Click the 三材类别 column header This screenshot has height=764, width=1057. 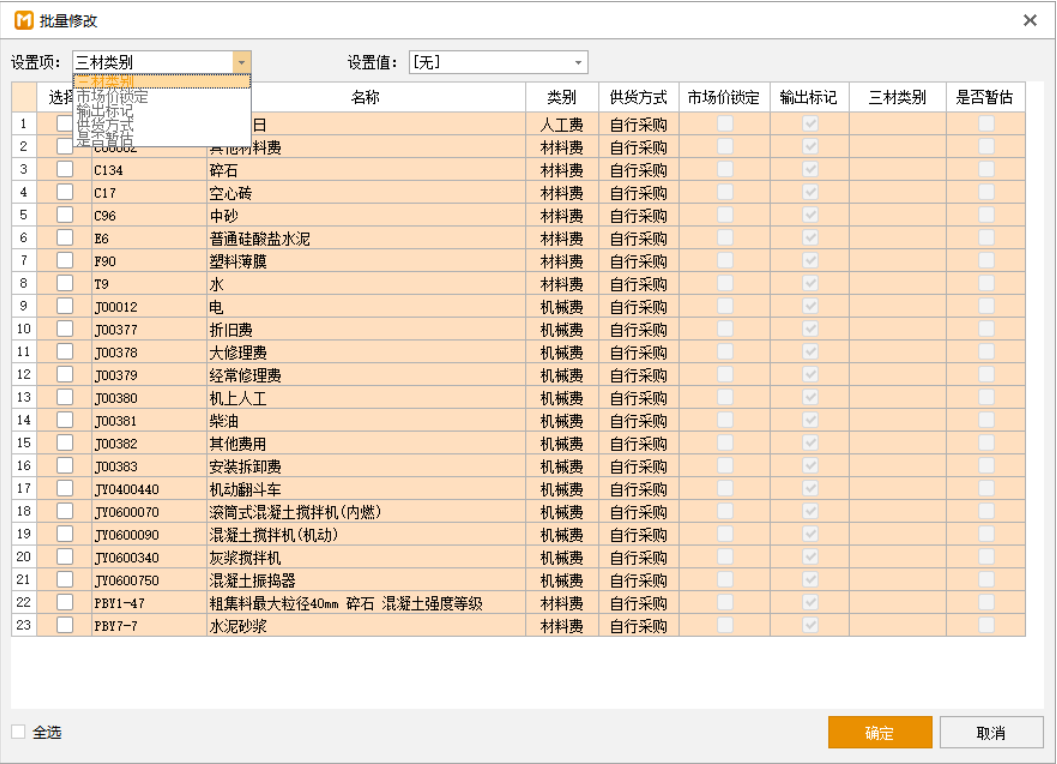[896, 97]
